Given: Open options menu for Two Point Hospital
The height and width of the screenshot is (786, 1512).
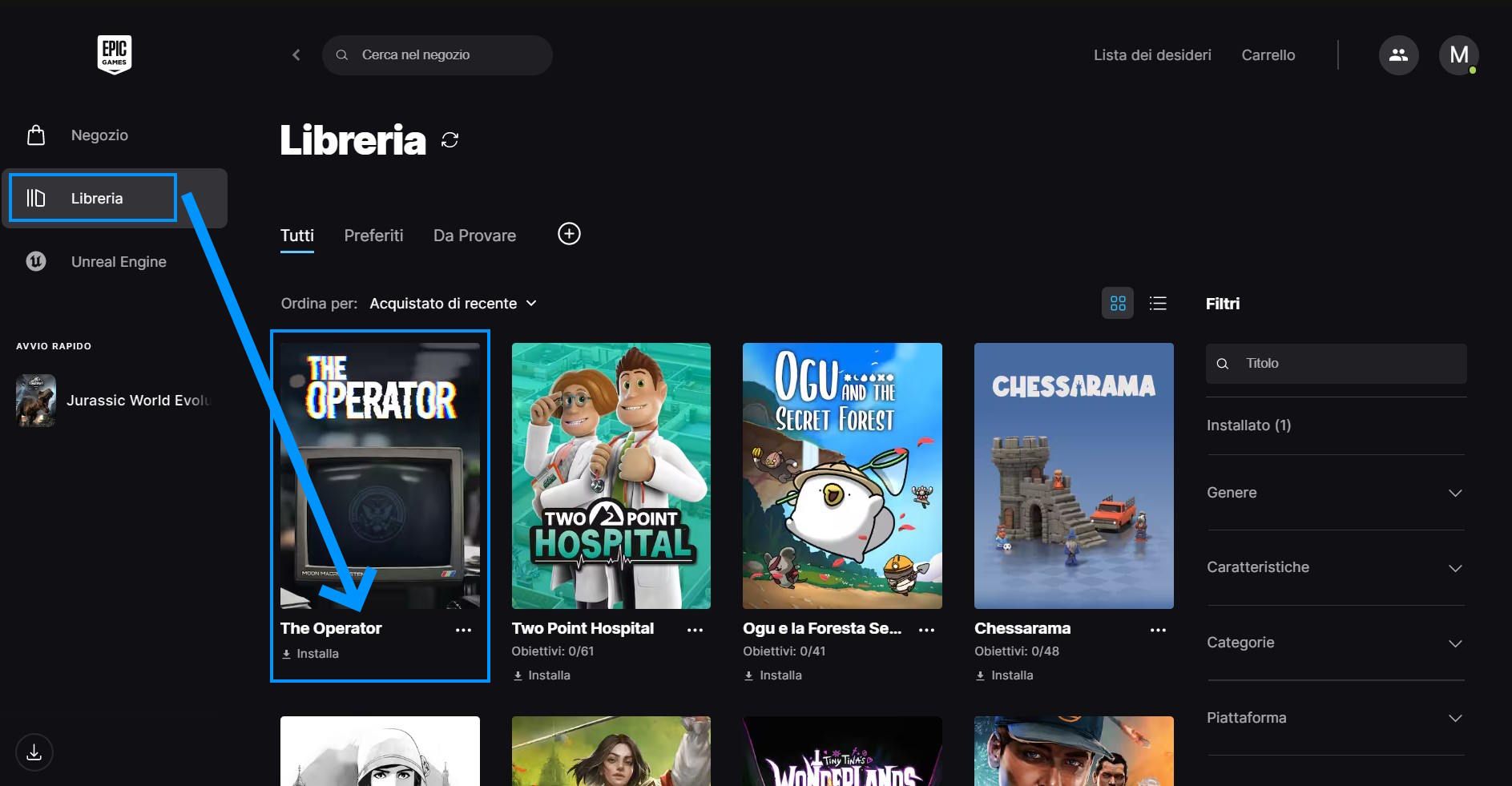Looking at the screenshot, I should pyautogui.click(x=695, y=630).
